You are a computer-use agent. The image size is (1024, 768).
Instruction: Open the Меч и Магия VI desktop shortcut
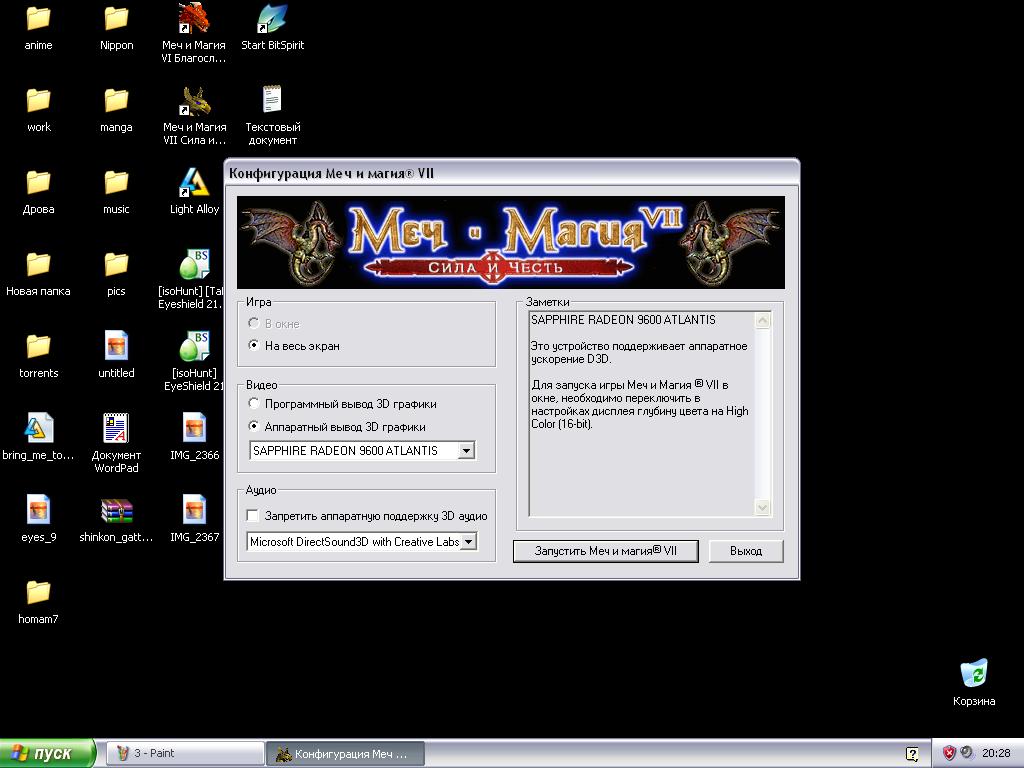[x=194, y=20]
